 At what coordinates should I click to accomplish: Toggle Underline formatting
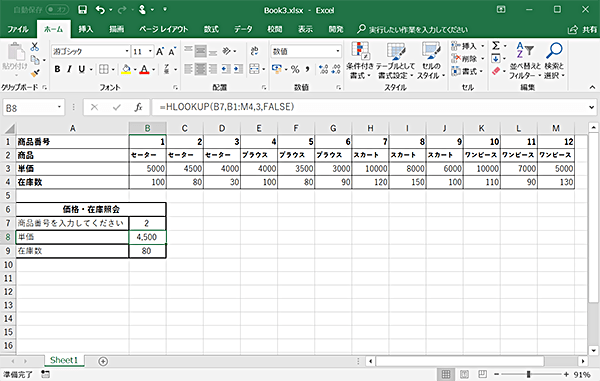tap(82, 69)
